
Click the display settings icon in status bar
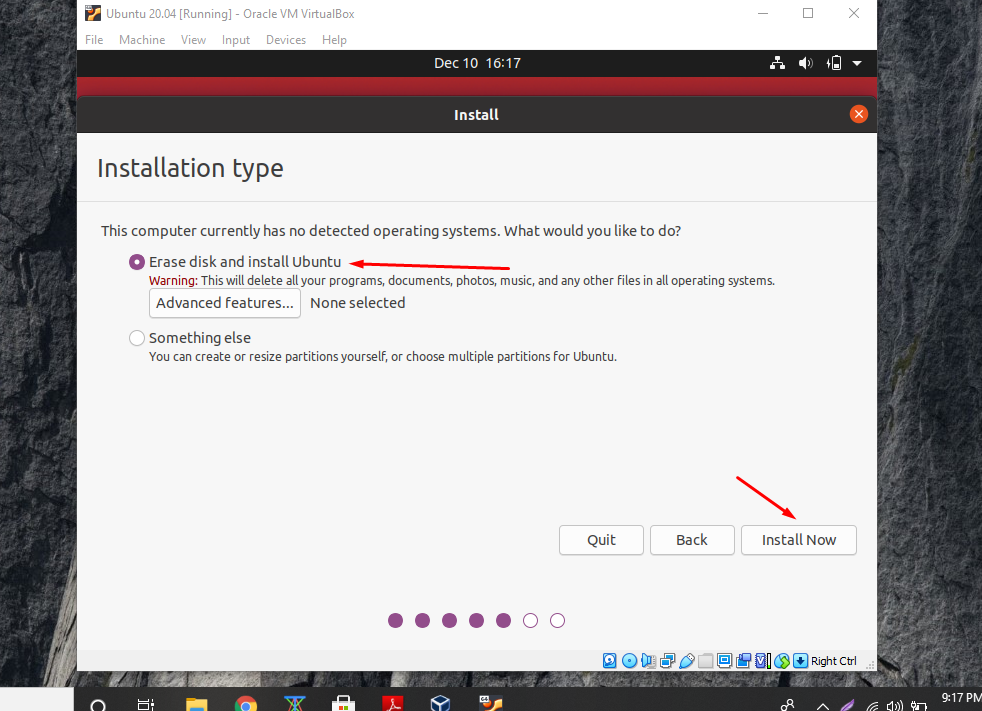[x=724, y=661]
